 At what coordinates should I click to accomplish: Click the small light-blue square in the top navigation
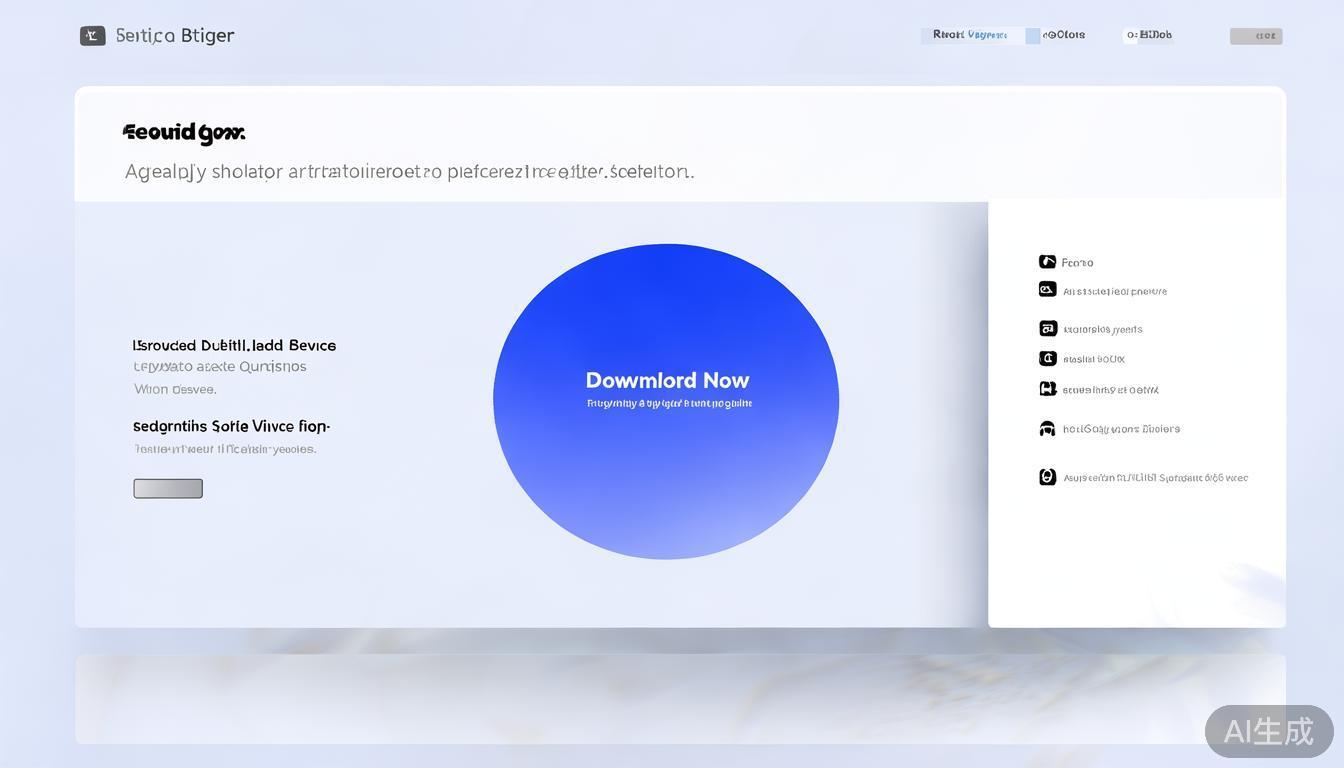click(1032, 36)
